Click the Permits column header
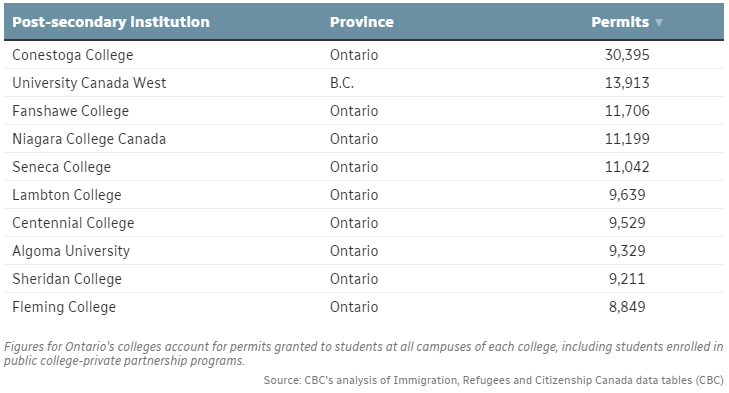729x393 pixels. tap(620, 22)
